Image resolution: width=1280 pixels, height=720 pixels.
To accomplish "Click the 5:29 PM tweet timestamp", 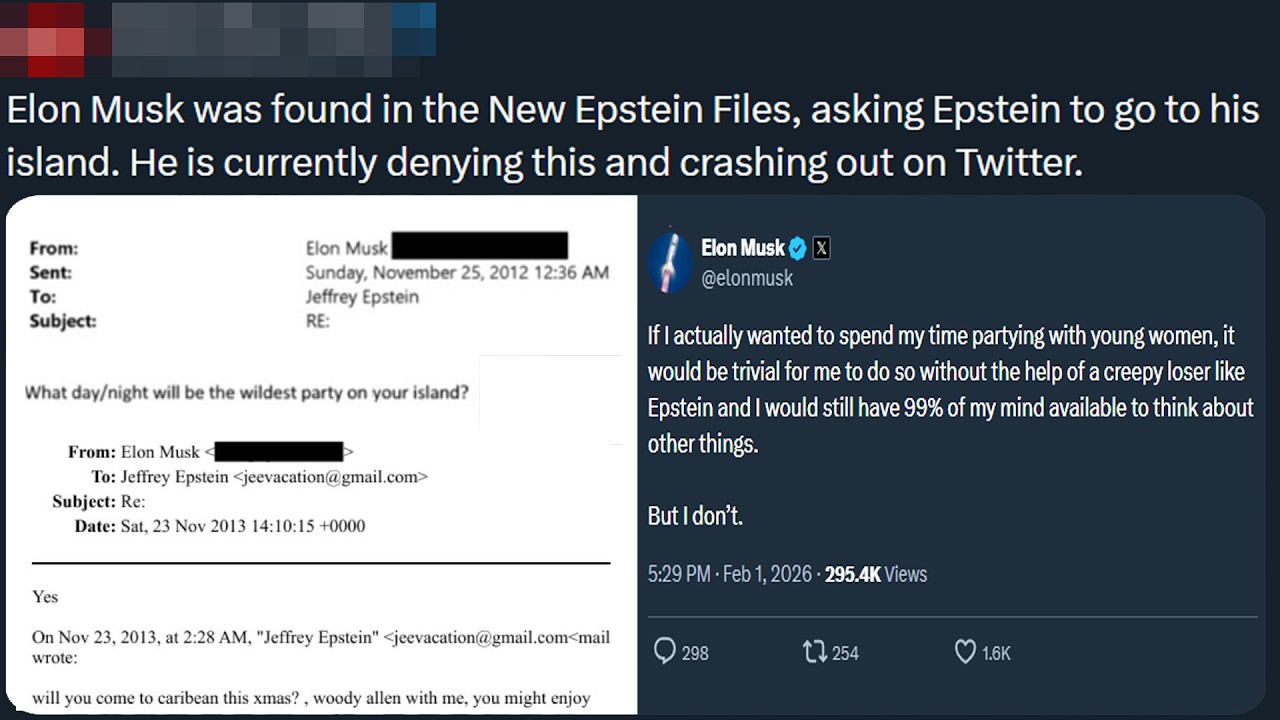I will coord(679,574).
